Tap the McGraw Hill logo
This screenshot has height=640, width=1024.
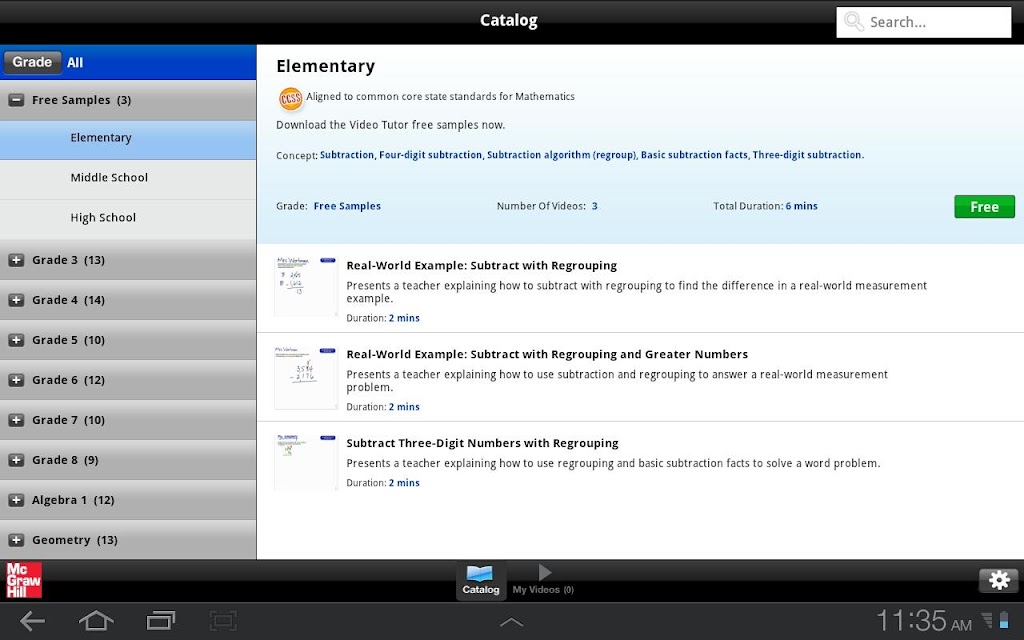pos(24,580)
